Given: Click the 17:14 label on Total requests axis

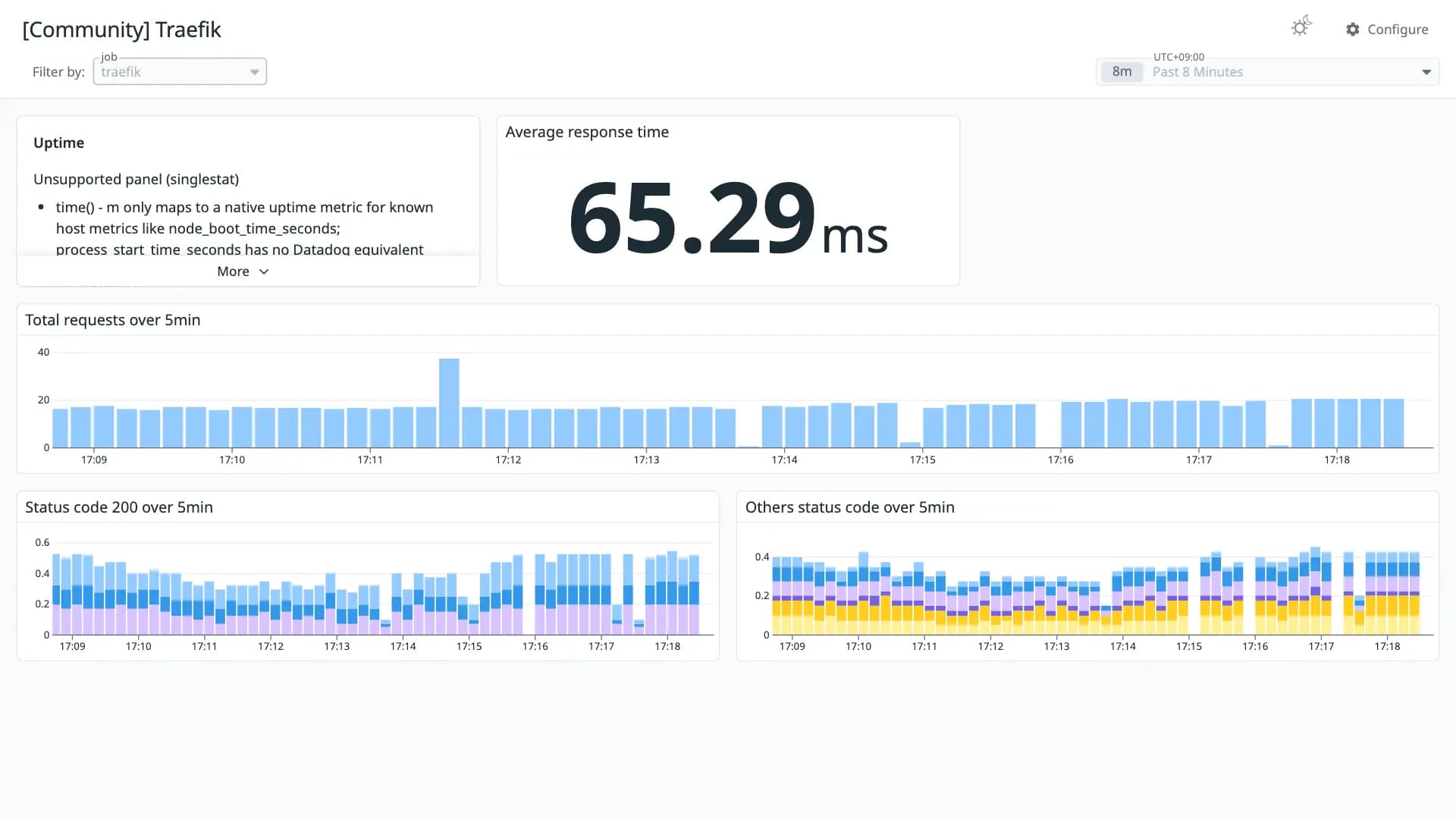Looking at the screenshot, I should [x=784, y=460].
